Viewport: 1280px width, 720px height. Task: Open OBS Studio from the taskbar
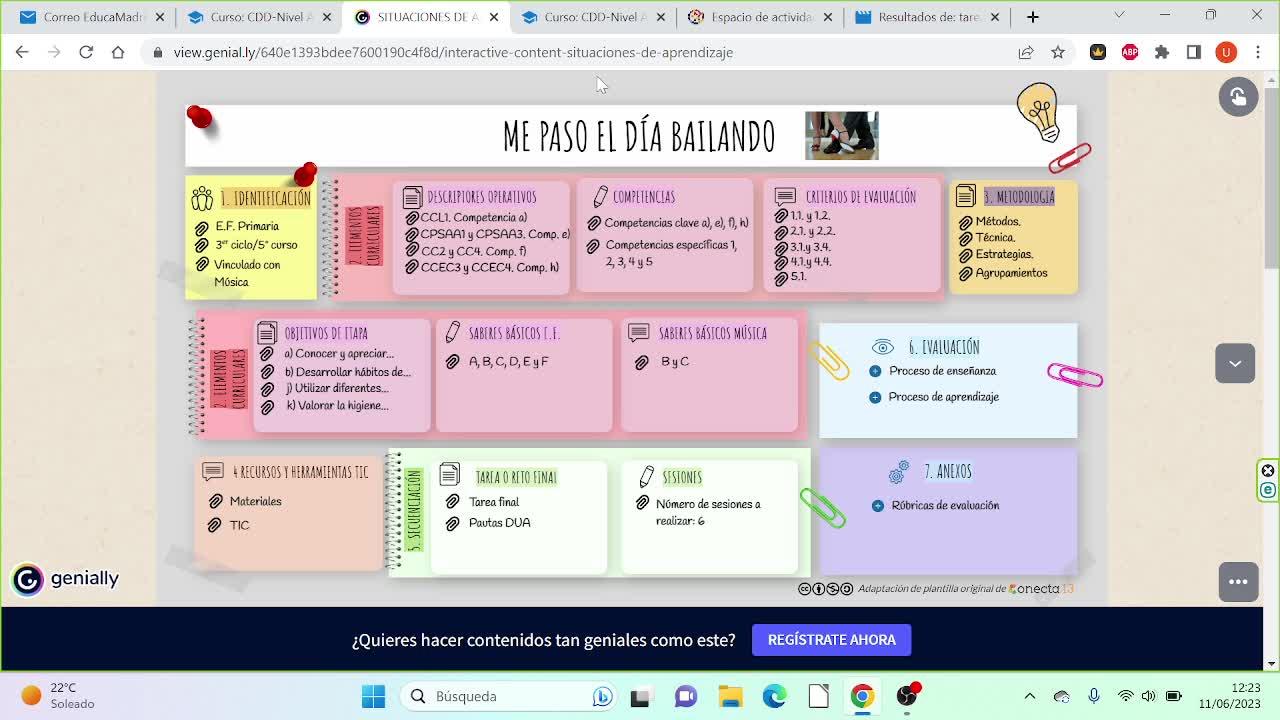907,696
